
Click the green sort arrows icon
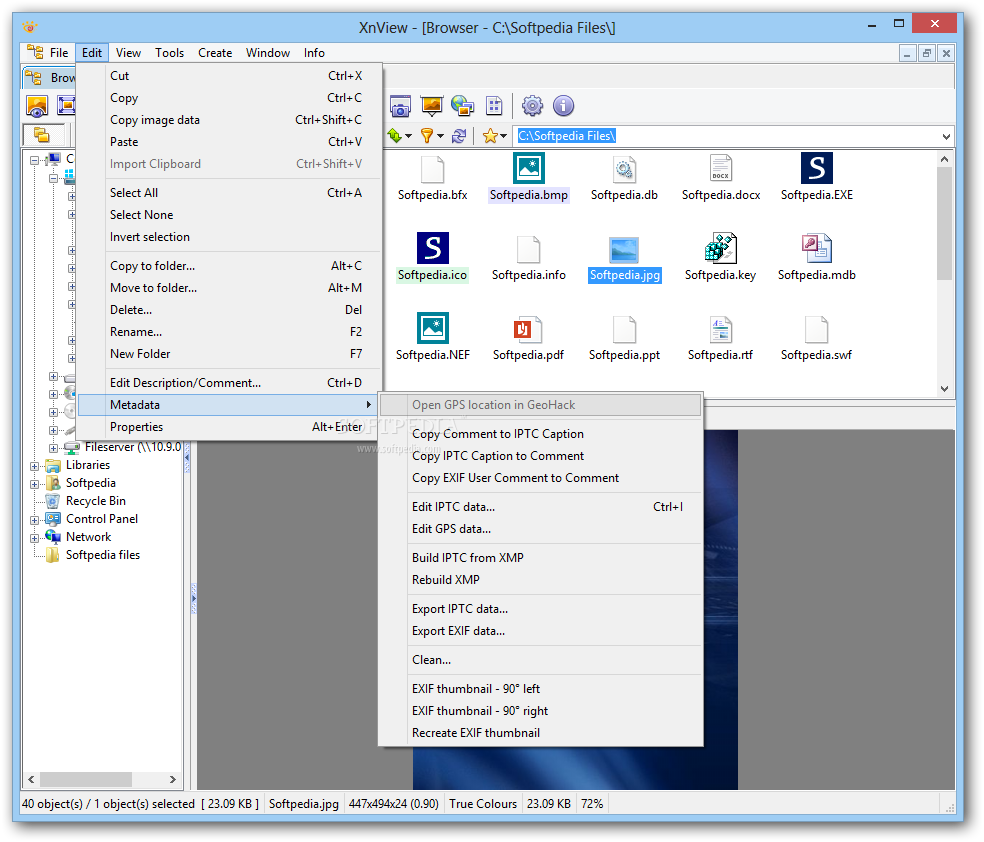tap(395, 136)
